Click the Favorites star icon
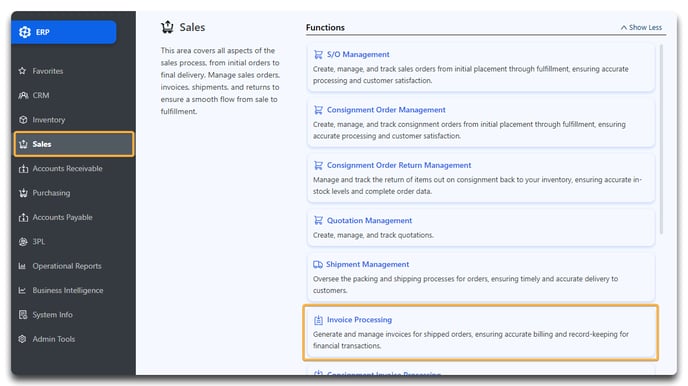The height and width of the screenshot is (386, 688). tap(22, 71)
